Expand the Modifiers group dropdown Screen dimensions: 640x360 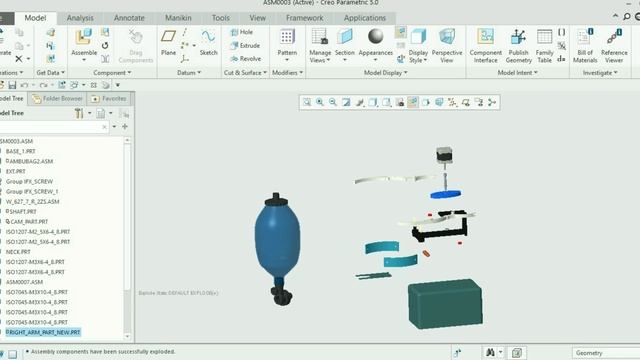pyautogui.click(x=287, y=73)
